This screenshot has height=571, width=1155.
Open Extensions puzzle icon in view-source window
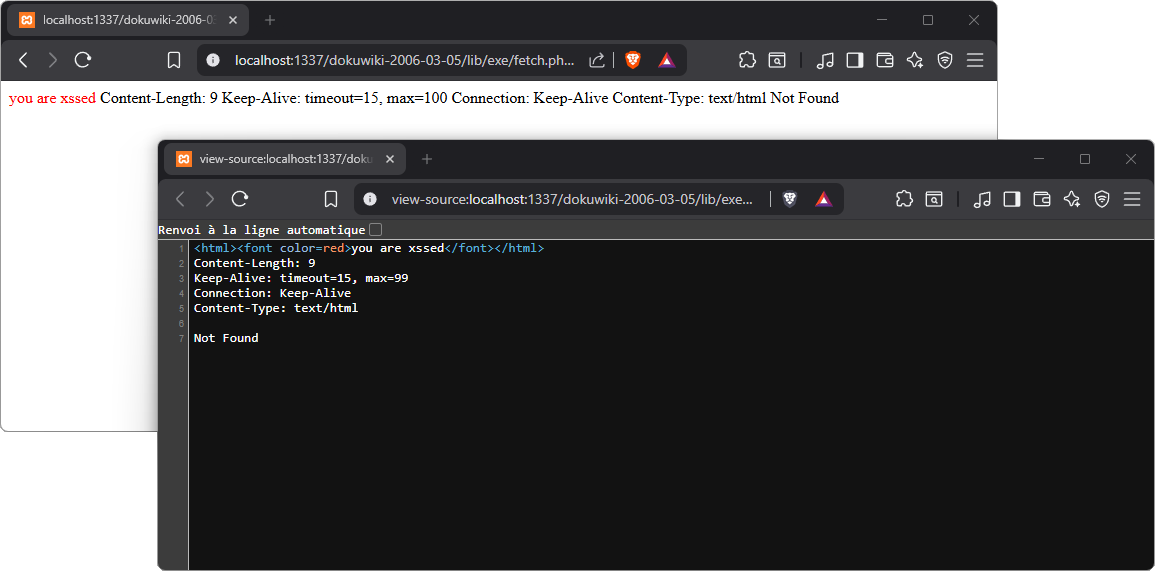[x=904, y=199]
